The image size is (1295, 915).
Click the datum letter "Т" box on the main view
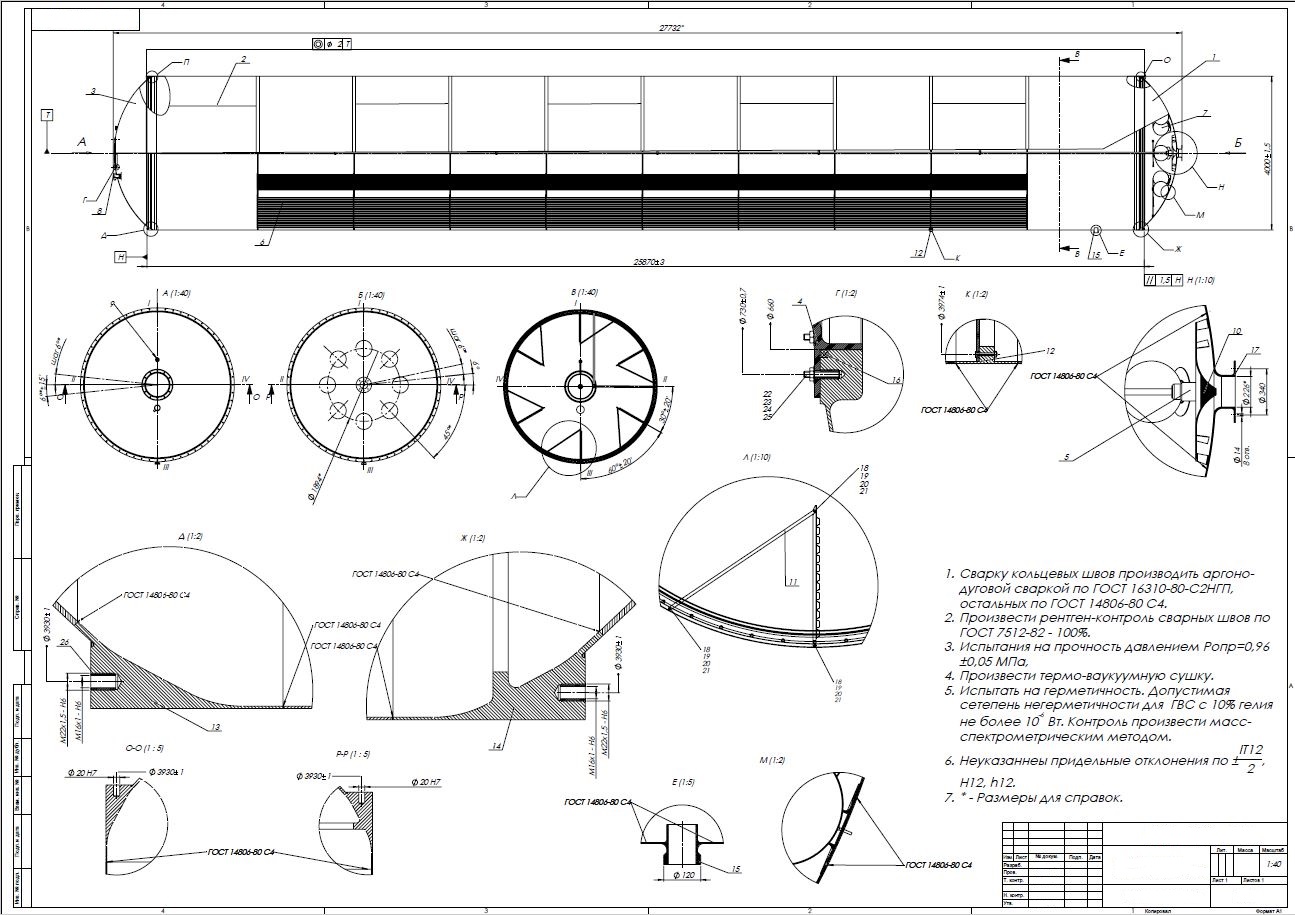(47, 117)
